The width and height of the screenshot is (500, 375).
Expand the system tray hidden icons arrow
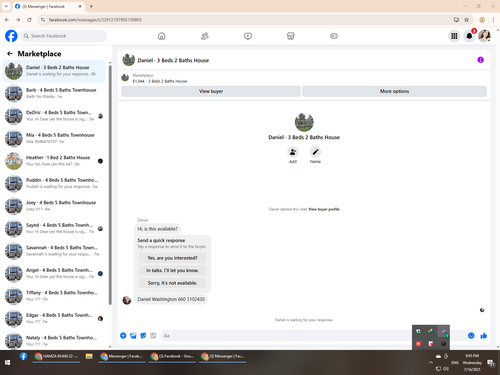pyautogui.click(x=431, y=362)
